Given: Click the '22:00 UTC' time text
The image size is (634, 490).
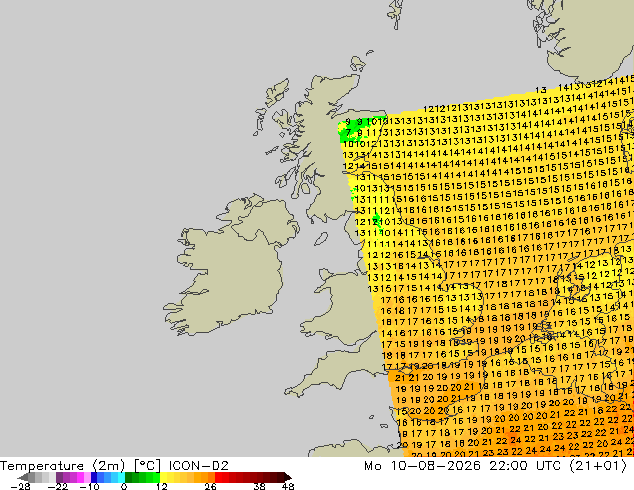Looking at the screenshot, I should pyautogui.click(x=525, y=466).
